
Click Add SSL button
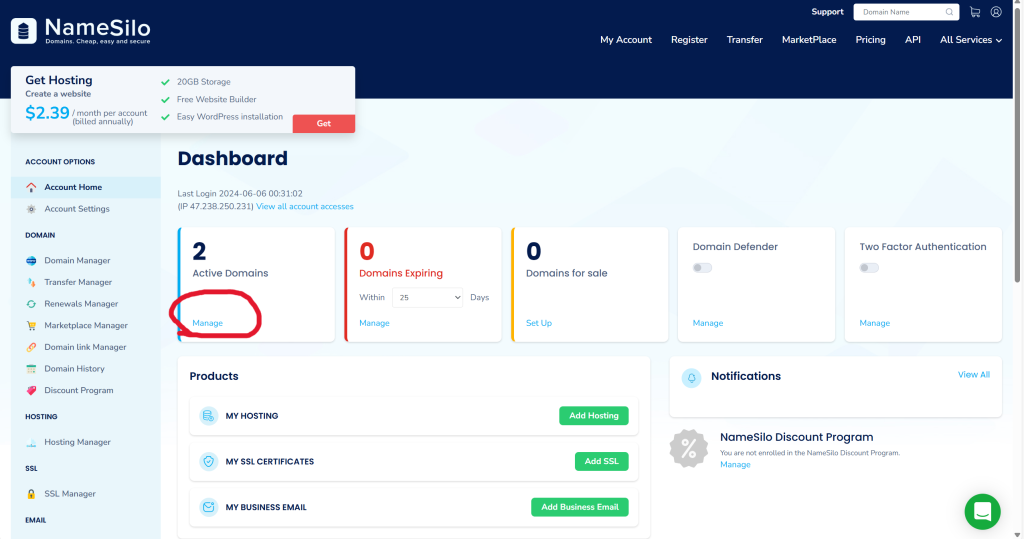point(601,461)
